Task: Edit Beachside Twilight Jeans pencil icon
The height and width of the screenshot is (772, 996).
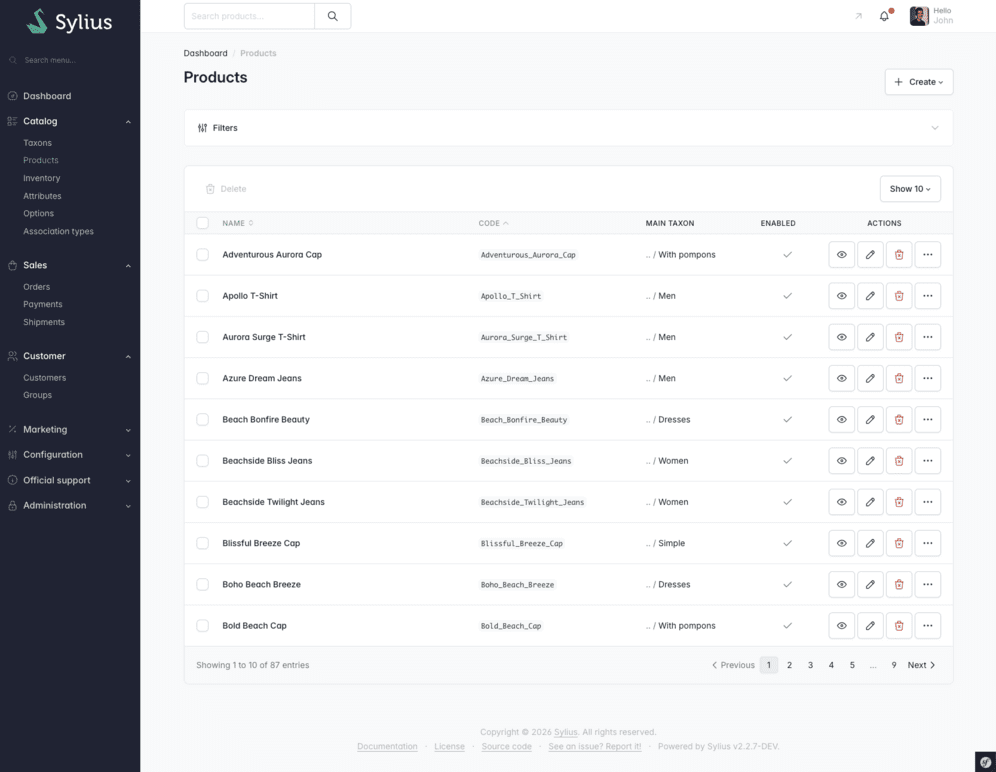Action: (870, 502)
